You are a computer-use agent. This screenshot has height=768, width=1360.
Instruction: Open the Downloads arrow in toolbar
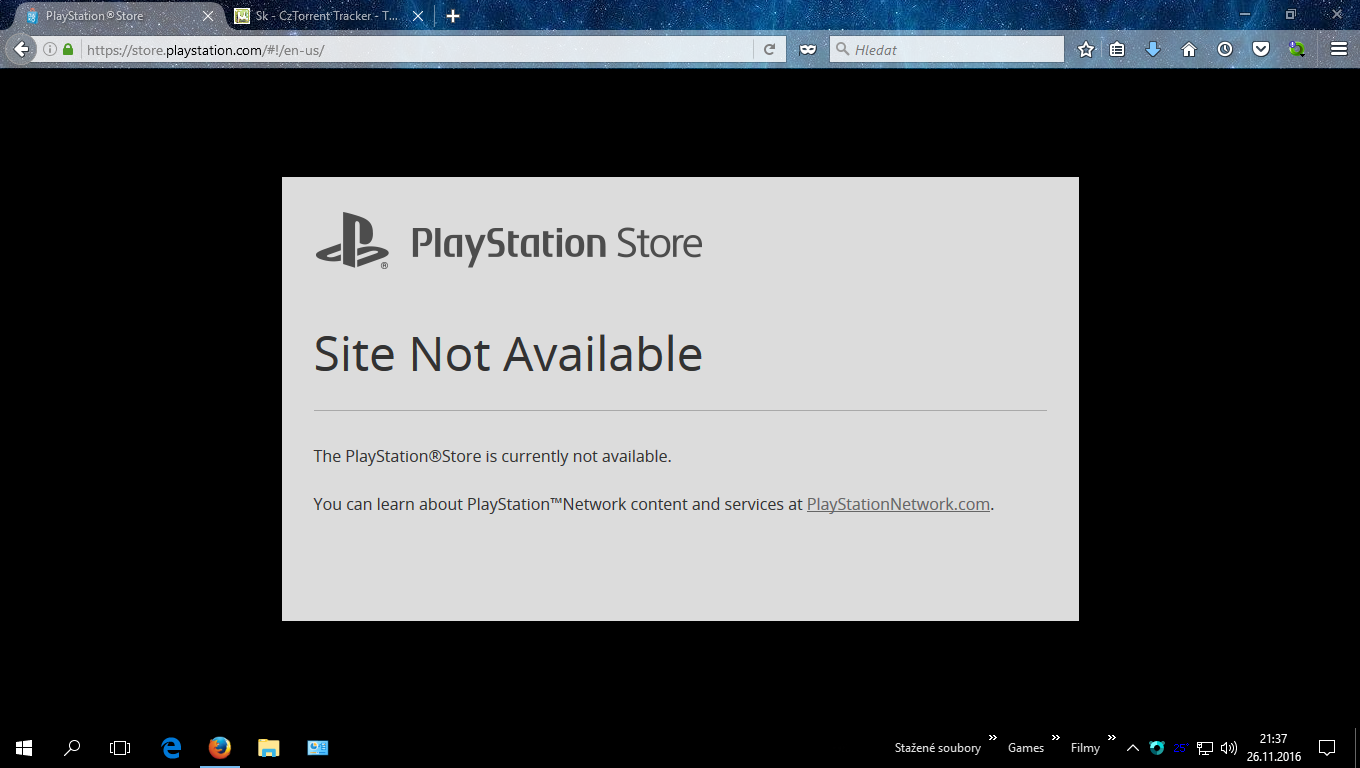coord(1153,49)
